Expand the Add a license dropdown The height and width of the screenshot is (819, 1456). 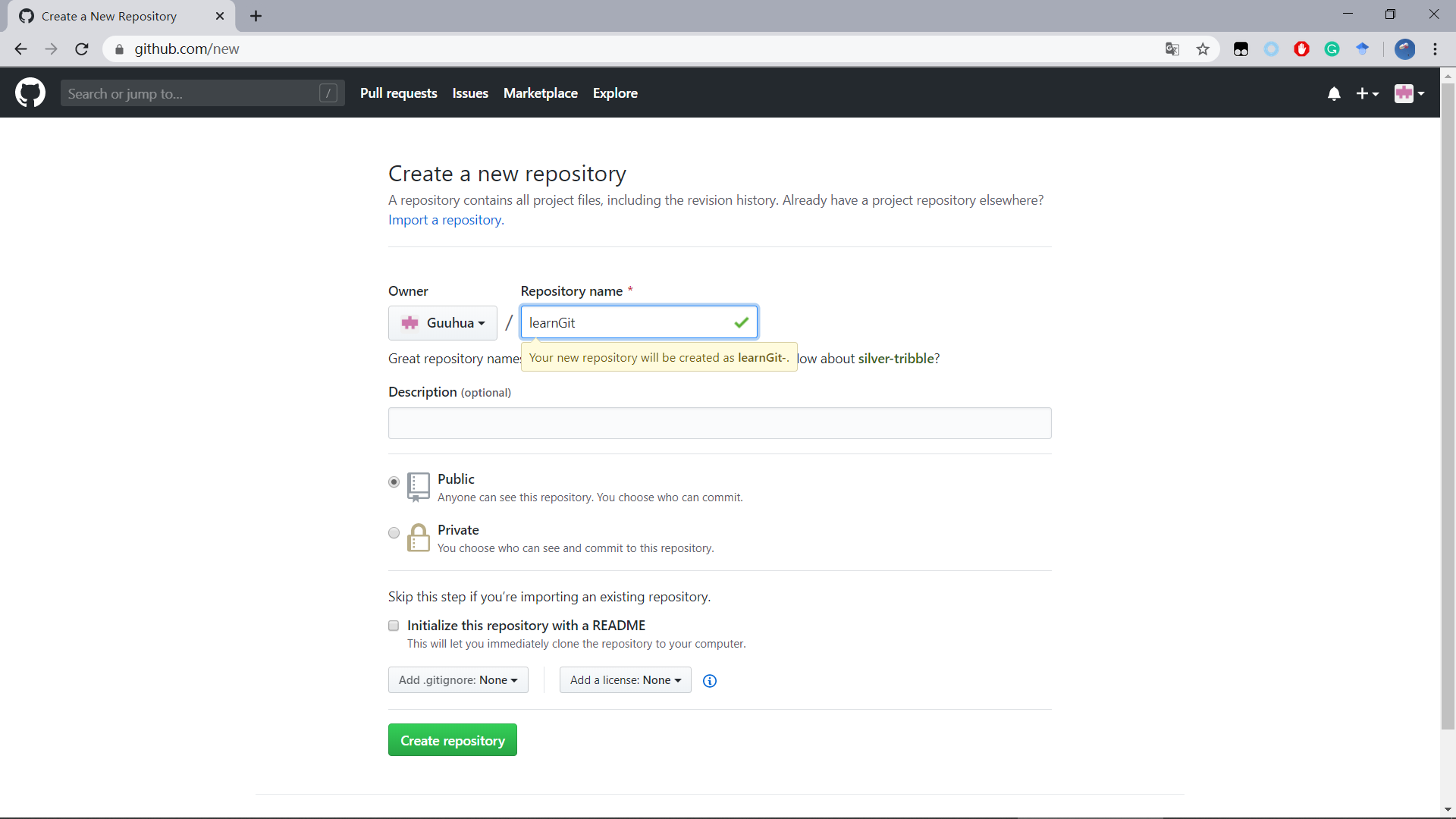(x=625, y=680)
